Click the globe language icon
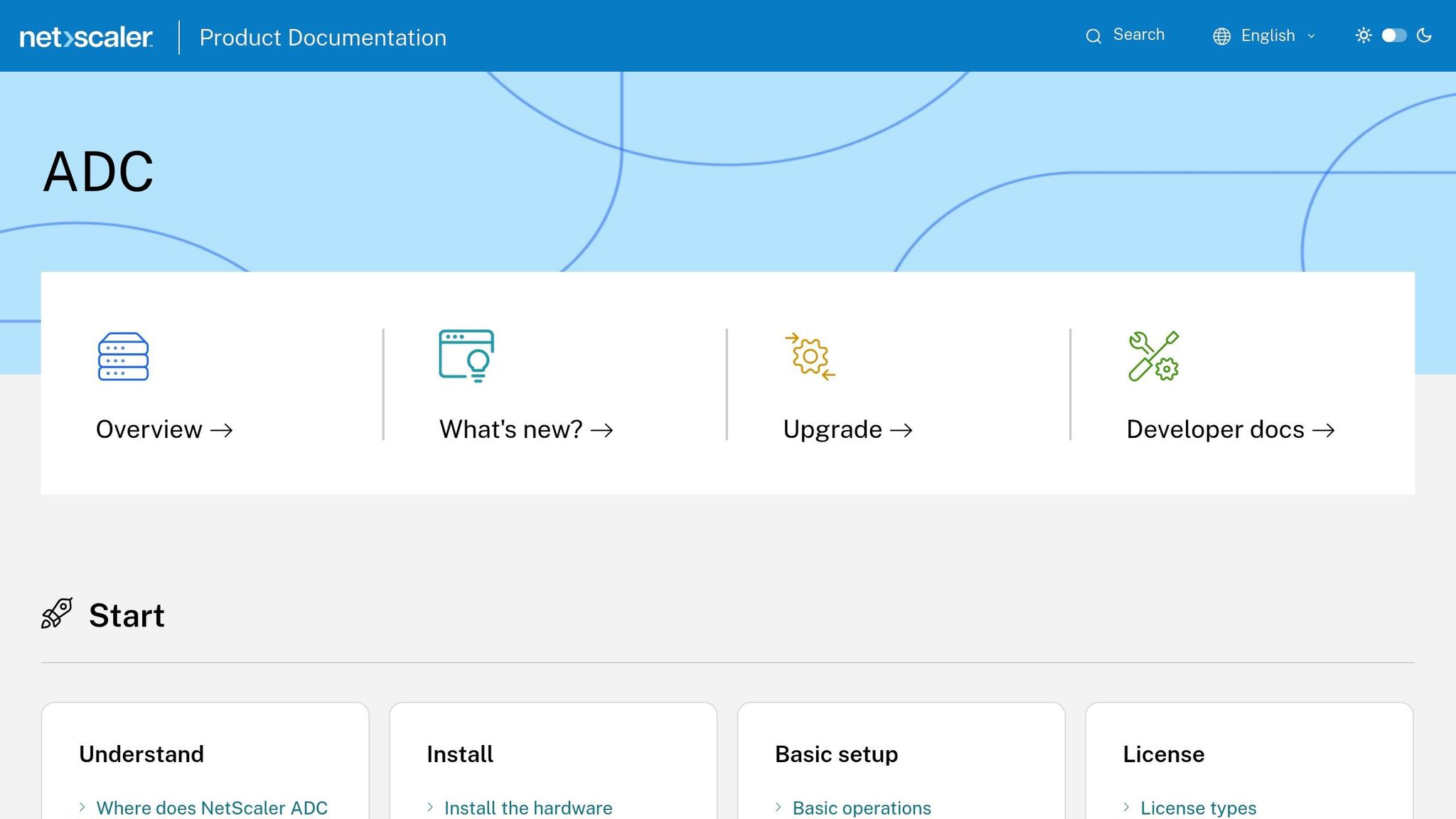This screenshot has width=1456, height=819. click(1221, 36)
